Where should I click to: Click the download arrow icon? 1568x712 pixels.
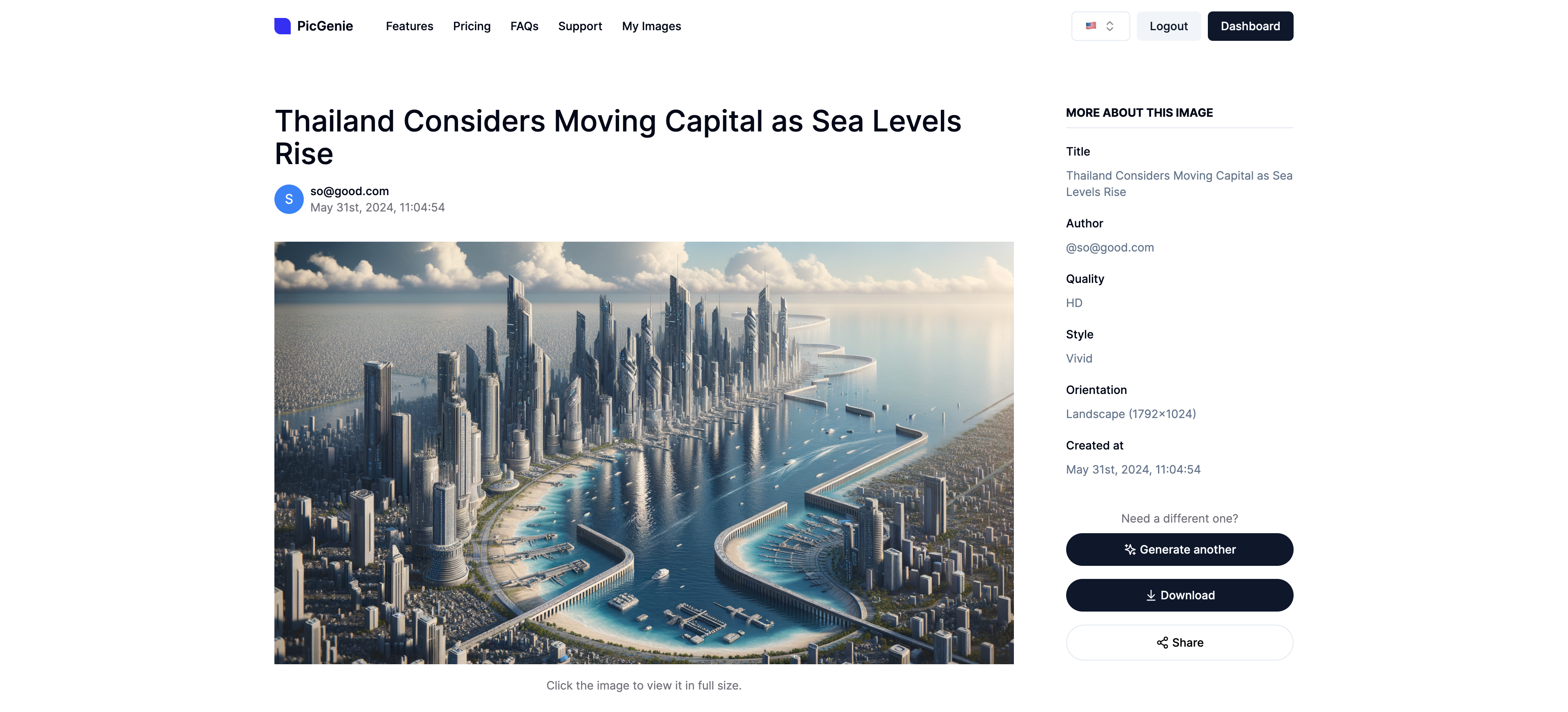pos(1150,595)
